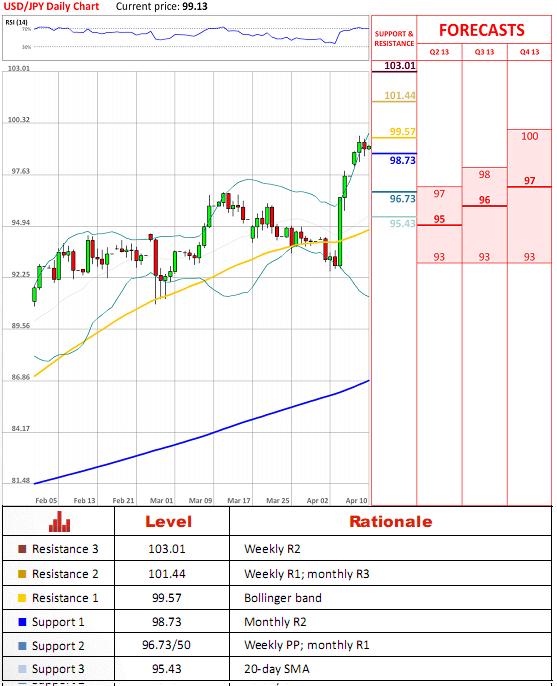Select the Q2 13 forecast column header

point(439,52)
